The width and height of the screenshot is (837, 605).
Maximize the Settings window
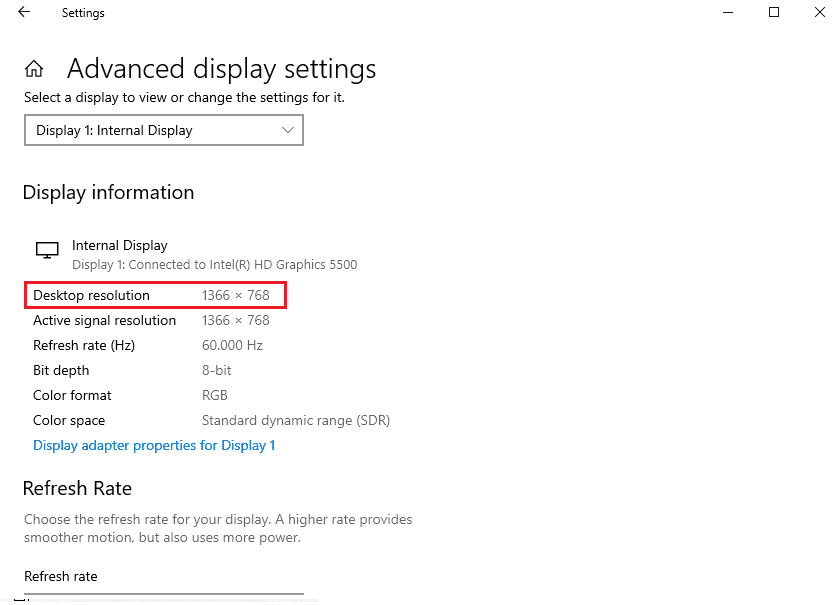click(x=773, y=12)
